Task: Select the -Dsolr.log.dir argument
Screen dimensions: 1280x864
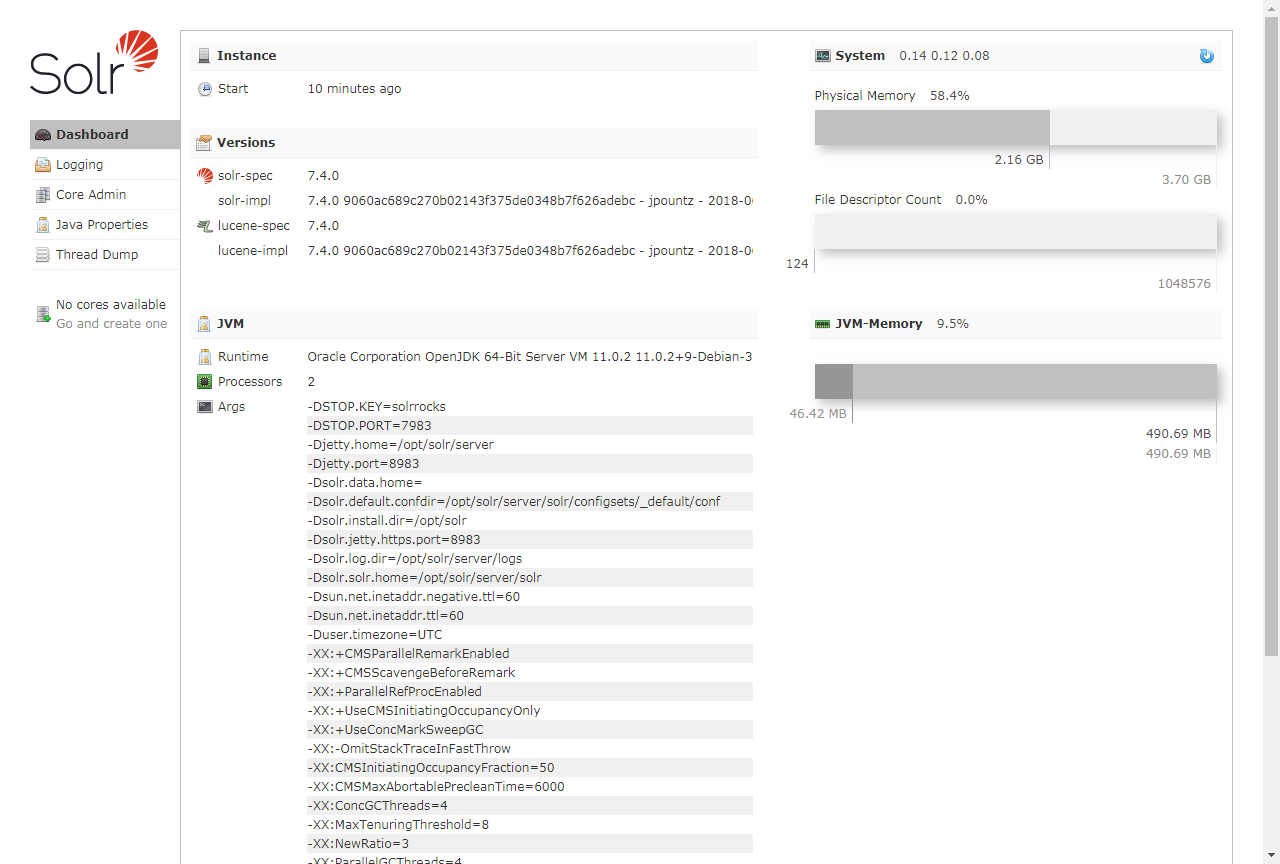Action: click(415, 559)
